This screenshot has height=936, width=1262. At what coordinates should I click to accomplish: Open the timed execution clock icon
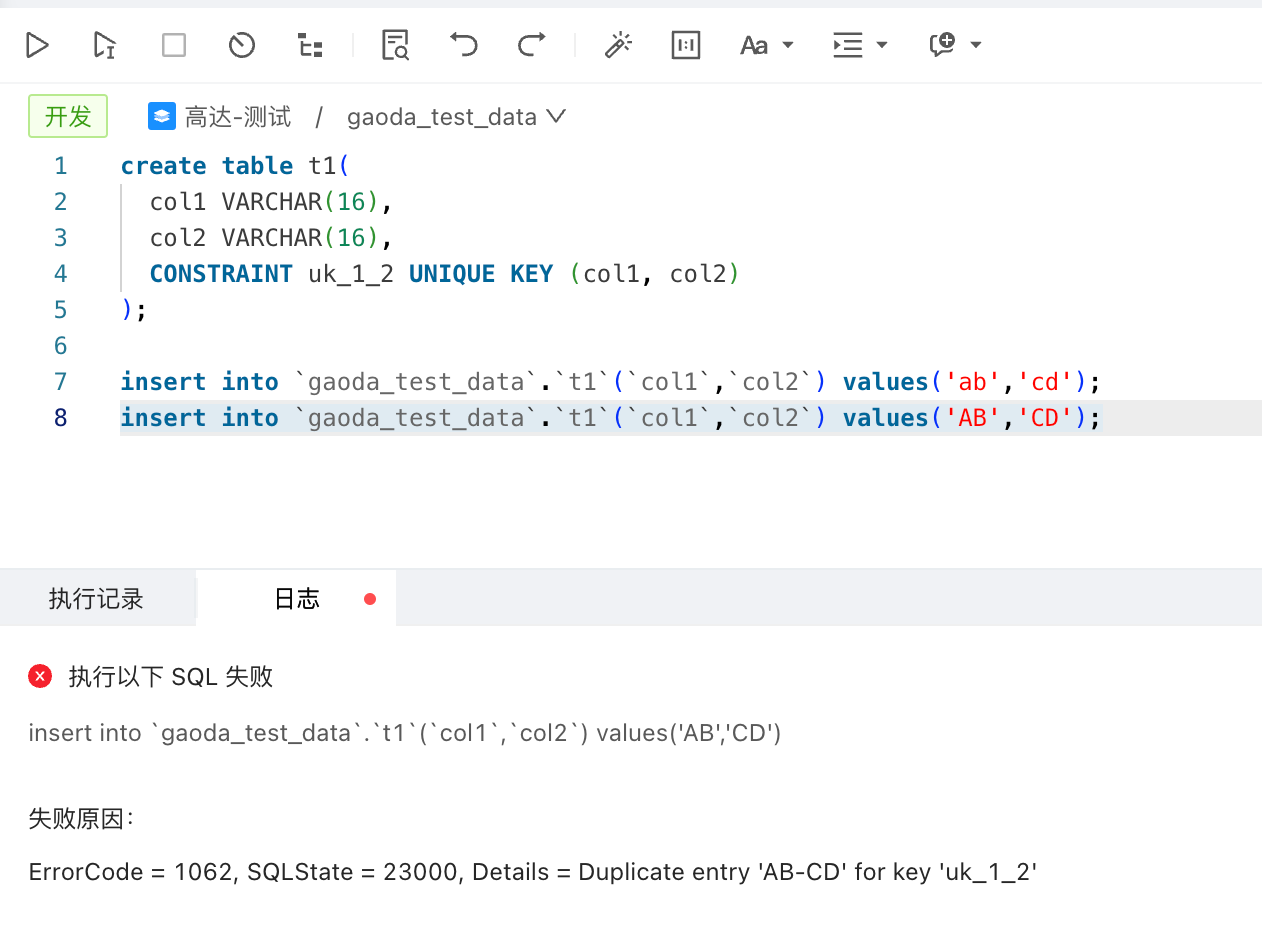click(x=241, y=45)
